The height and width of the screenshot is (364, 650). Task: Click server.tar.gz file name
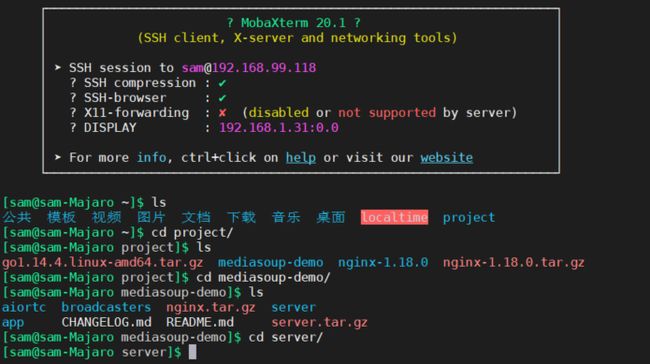point(320,323)
